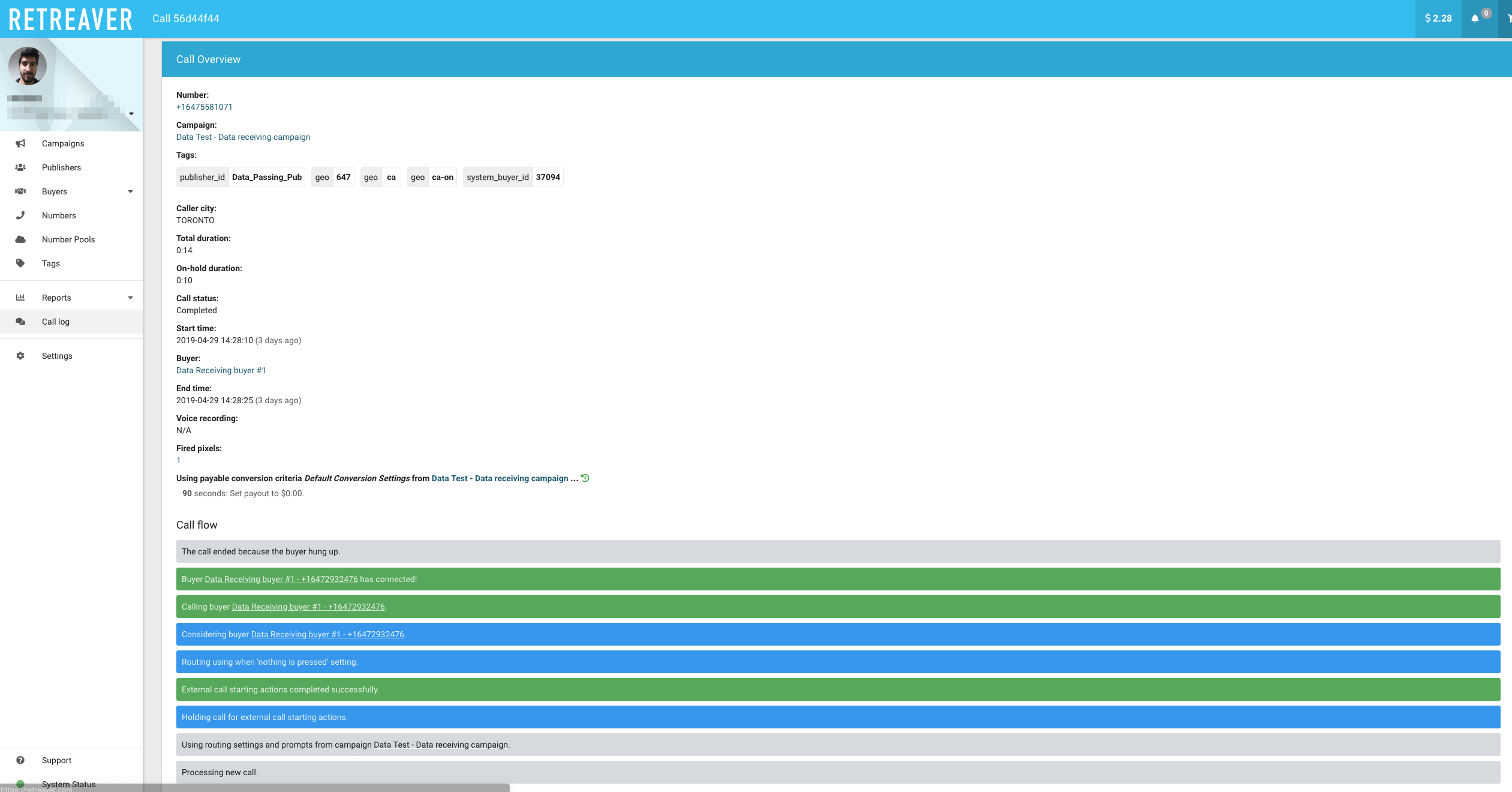
Task: Click the publisher_id Data_Passing_Pub tag
Action: point(241,177)
